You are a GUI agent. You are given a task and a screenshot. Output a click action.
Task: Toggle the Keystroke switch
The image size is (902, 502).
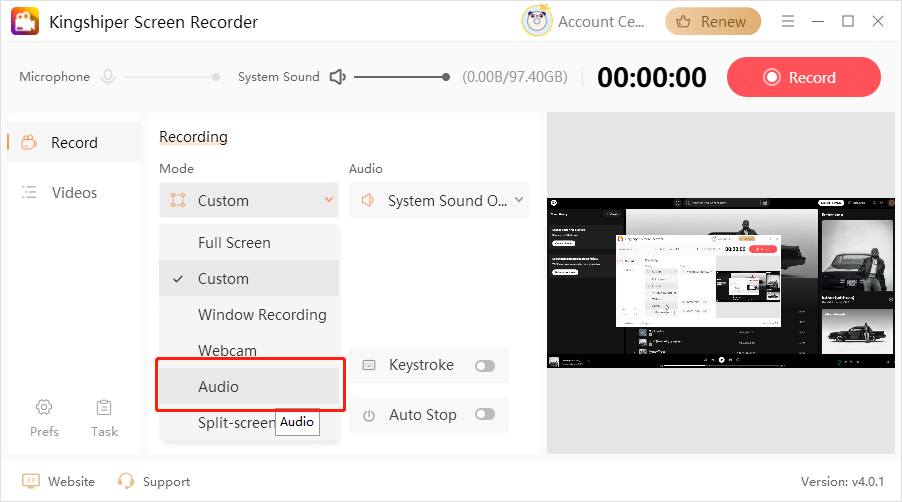coord(485,366)
